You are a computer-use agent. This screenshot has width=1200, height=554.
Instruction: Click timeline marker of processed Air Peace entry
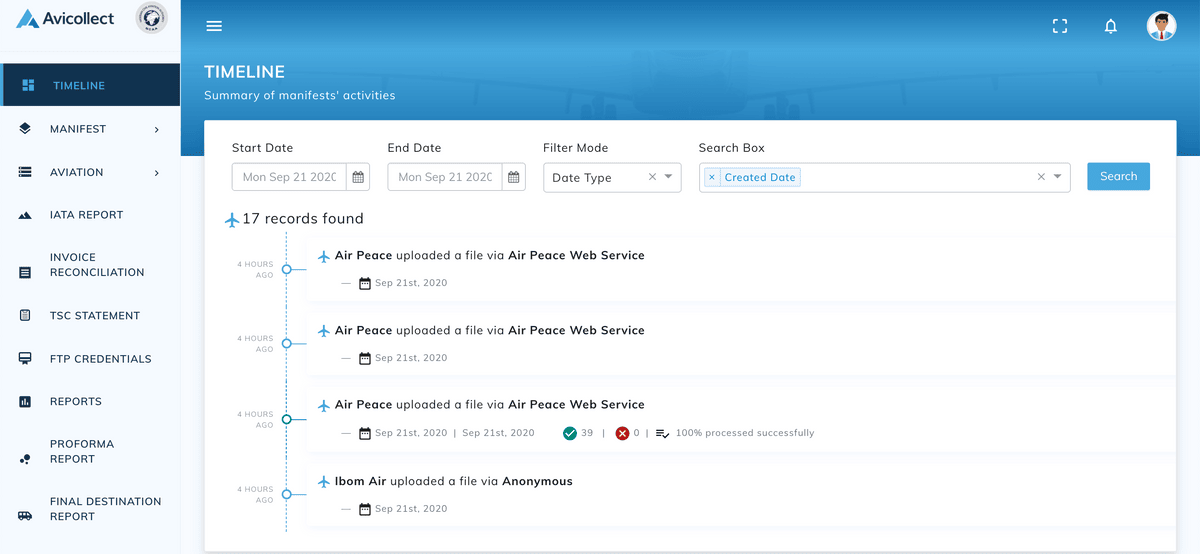[x=286, y=419]
